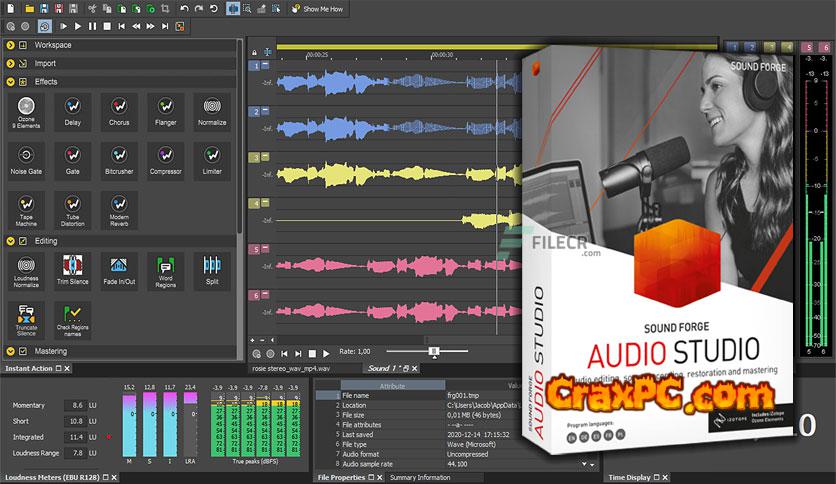Expand the Workspace section
Viewport: 836px width, 484px height.
(x=10, y=46)
